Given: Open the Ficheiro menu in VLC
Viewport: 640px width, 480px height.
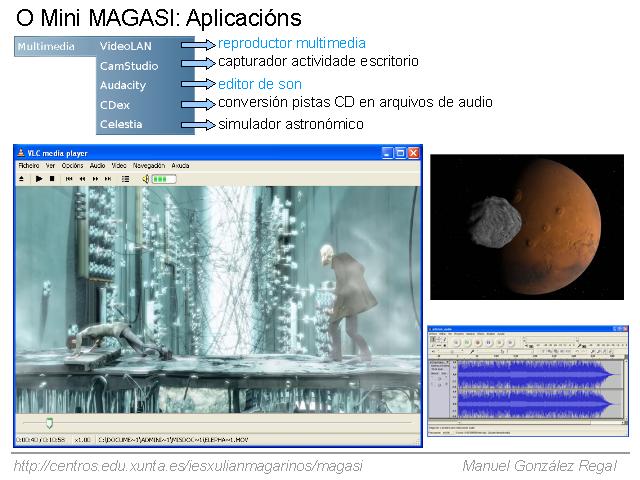Looking at the screenshot, I should coord(28,165).
